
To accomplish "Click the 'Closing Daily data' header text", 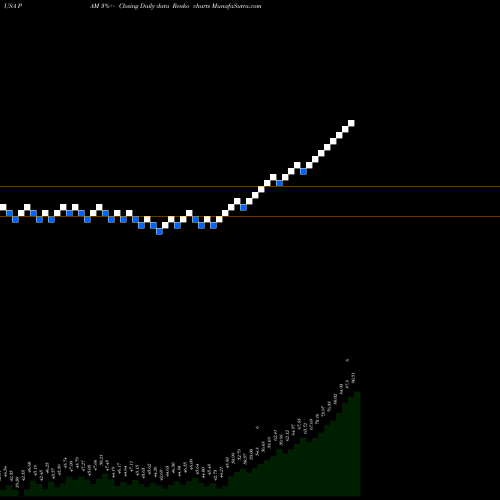I will [x=144, y=6].
